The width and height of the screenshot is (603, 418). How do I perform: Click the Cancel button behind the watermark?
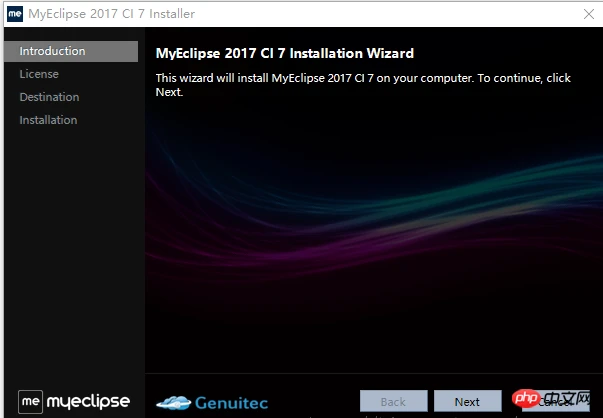pyautogui.click(x=556, y=402)
